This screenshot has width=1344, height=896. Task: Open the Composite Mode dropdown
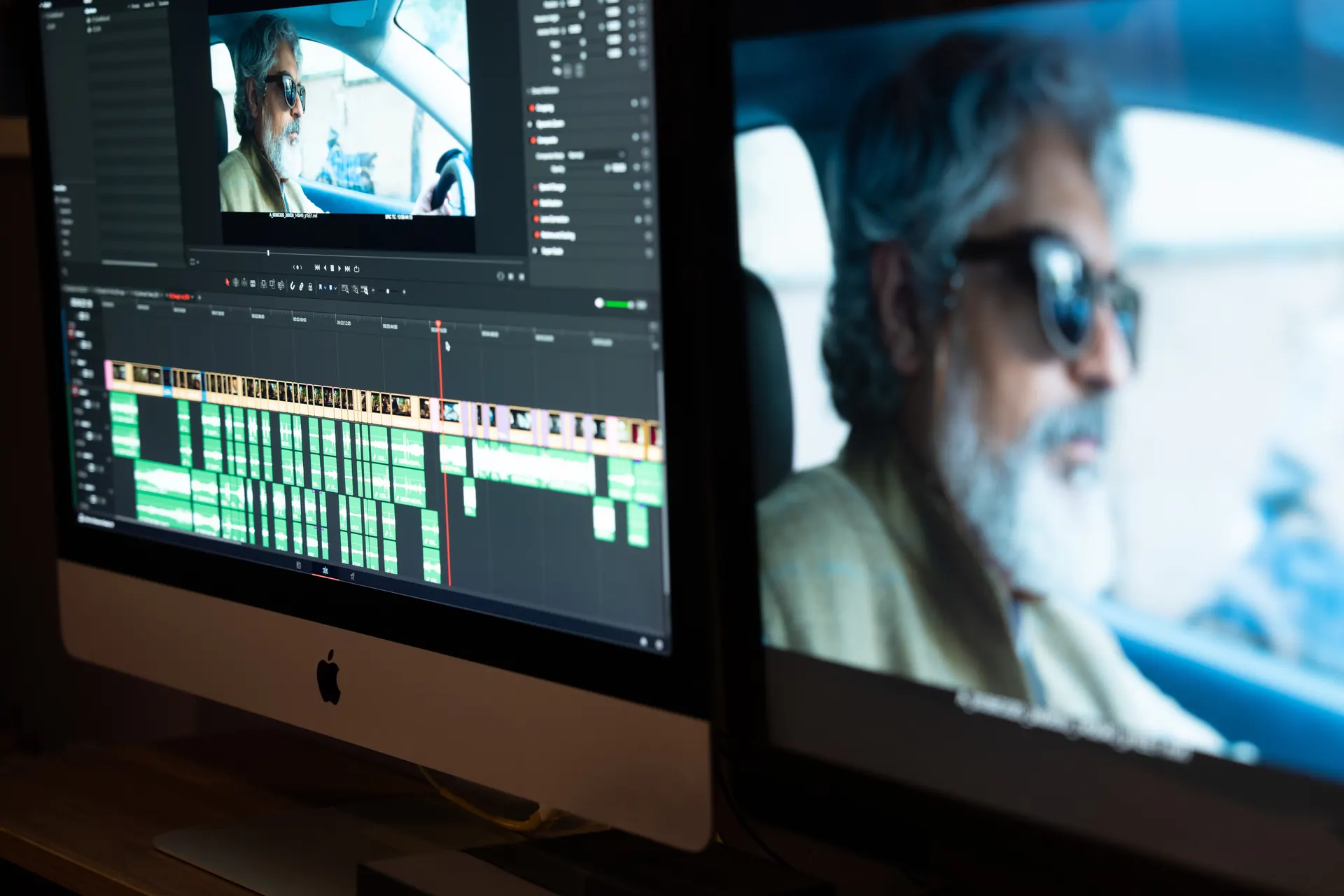pos(596,155)
